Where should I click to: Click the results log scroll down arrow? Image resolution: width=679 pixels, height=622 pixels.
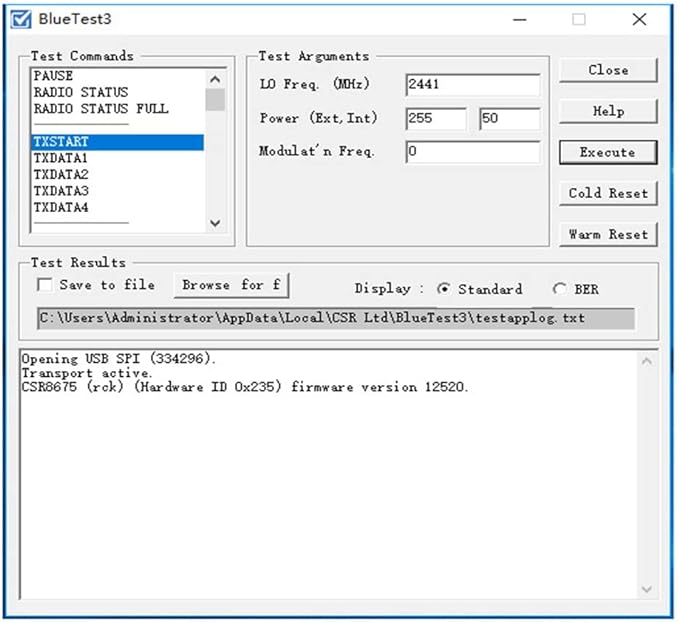pyautogui.click(x=647, y=589)
